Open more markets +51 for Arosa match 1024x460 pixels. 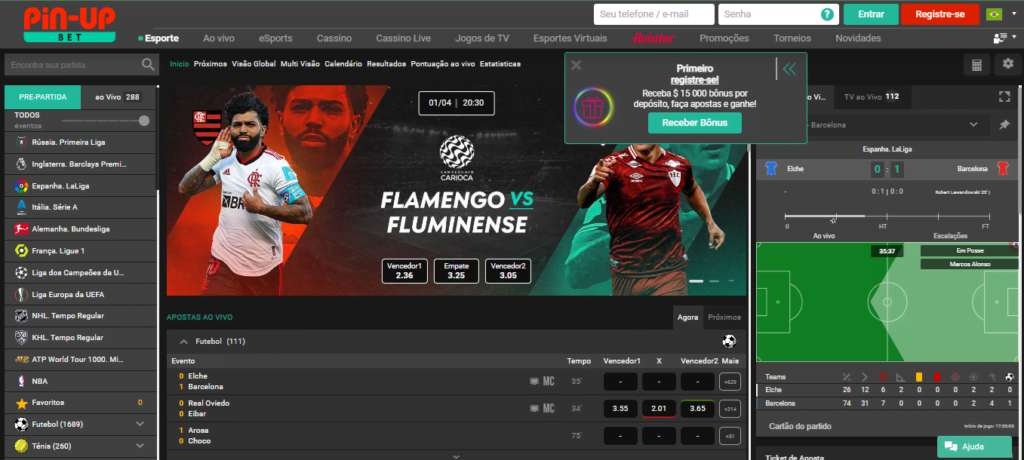[x=729, y=436]
